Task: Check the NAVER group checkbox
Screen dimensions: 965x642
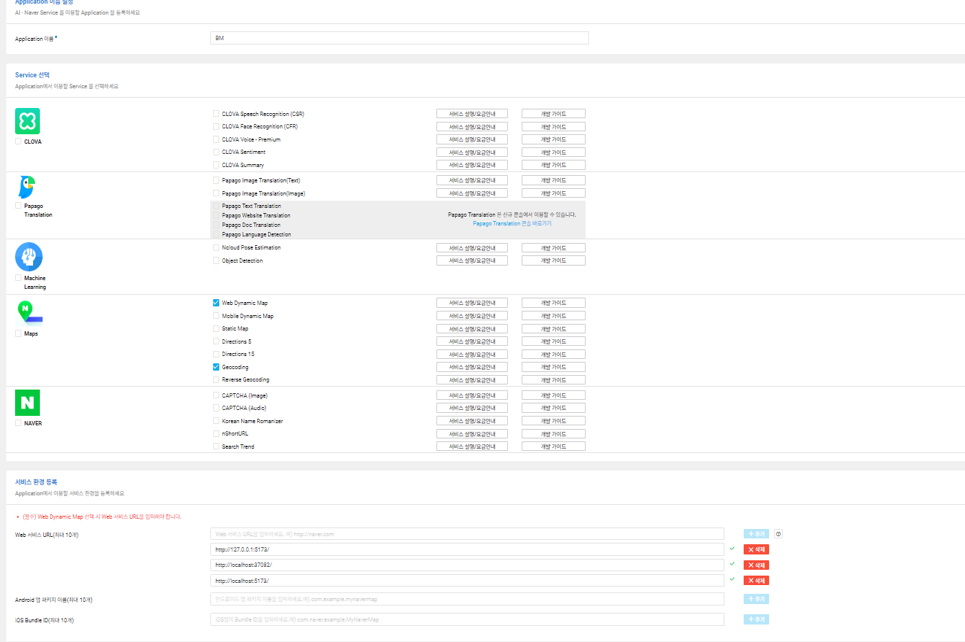Action: 18,423
